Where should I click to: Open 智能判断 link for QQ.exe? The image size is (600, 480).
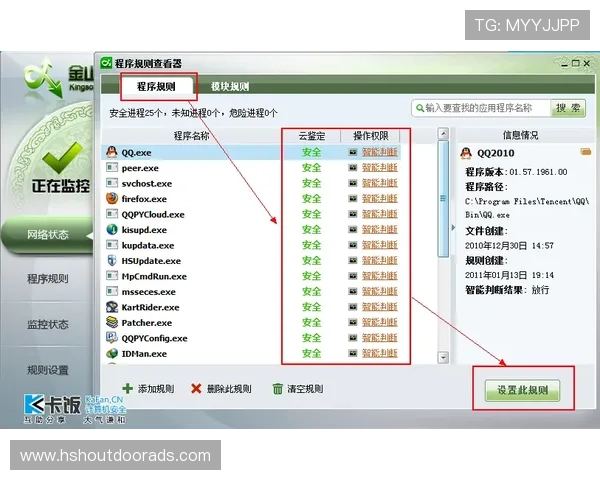click(x=380, y=152)
